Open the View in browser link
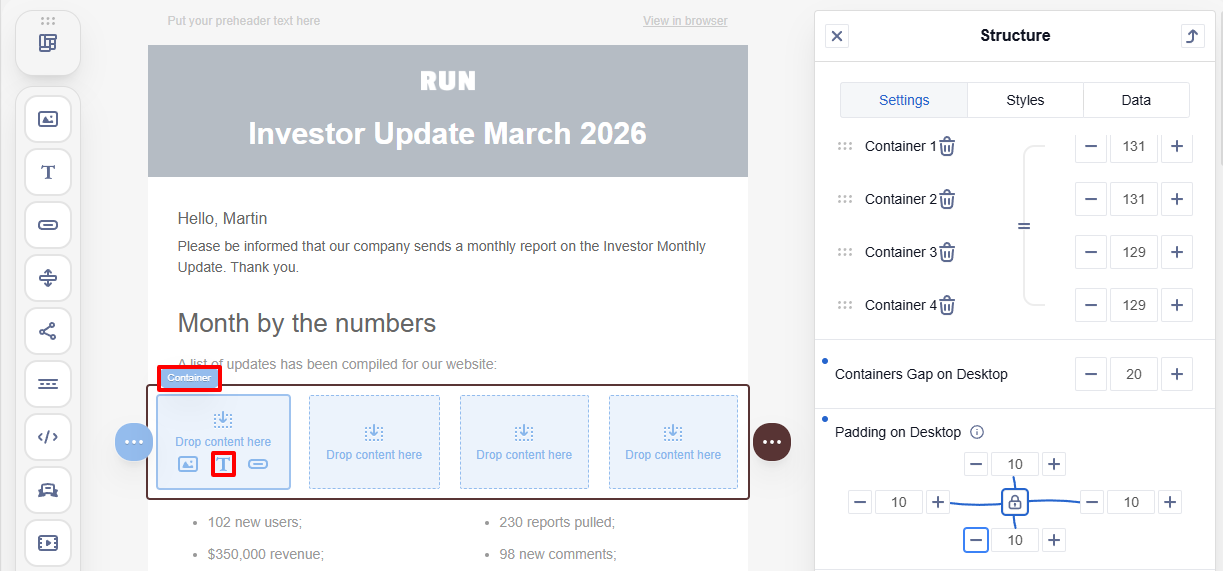Image resolution: width=1223 pixels, height=571 pixels. pyautogui.click(x=685, y=21)
